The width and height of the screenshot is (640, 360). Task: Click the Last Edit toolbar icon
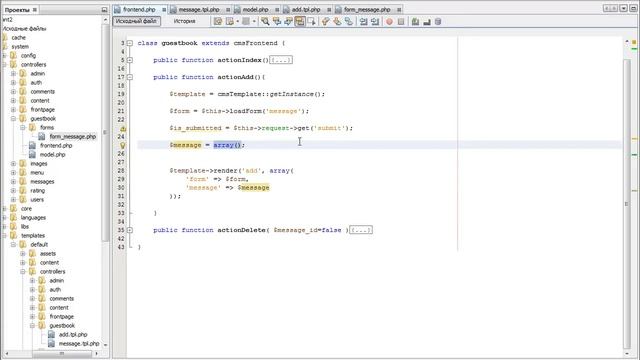point(218,22)
